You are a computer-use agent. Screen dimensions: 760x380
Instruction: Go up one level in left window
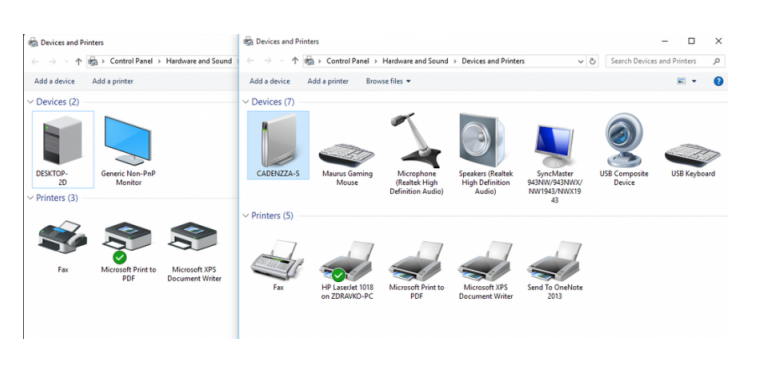tap(79, 62)
